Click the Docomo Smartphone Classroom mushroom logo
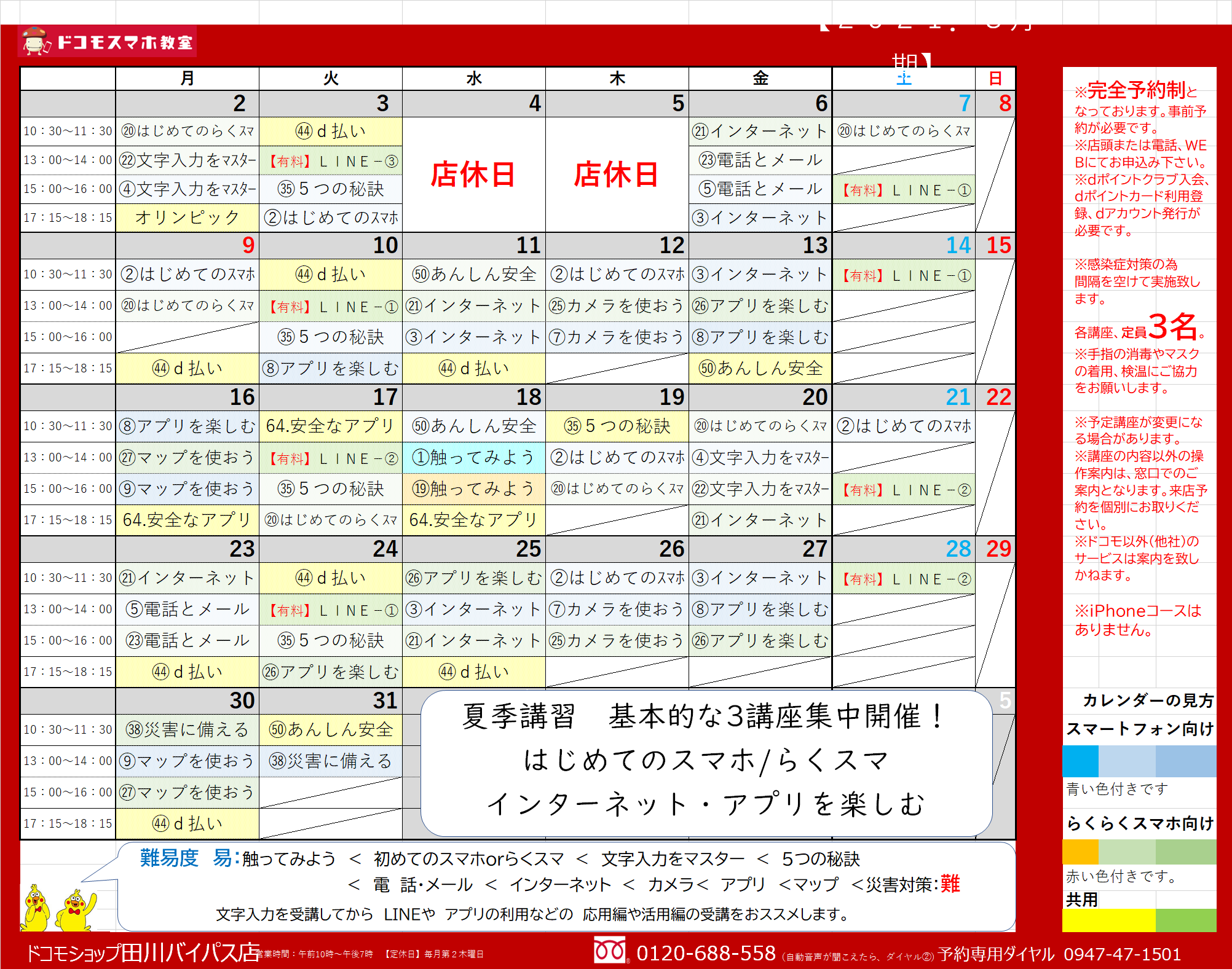This screenshot has height=969, width=1232. [35, 41]
